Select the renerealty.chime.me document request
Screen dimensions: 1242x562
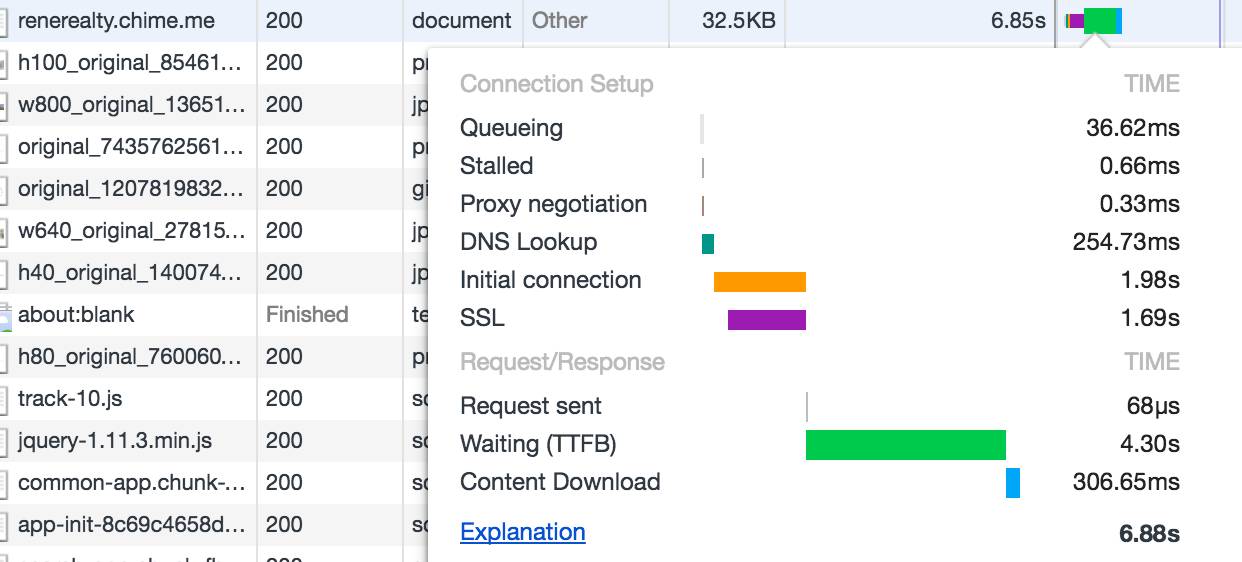click(x=116, y=20)
